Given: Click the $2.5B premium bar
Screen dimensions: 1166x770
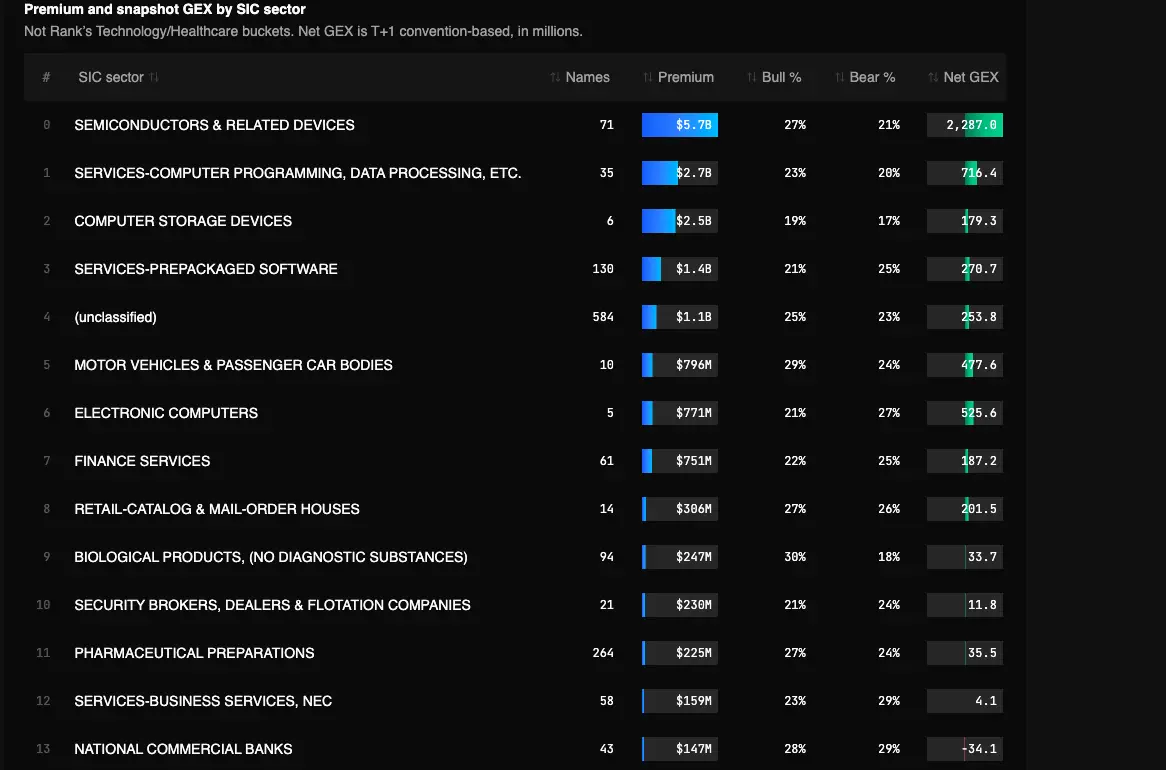Looking at the screenshot, I should click(680, 221).
